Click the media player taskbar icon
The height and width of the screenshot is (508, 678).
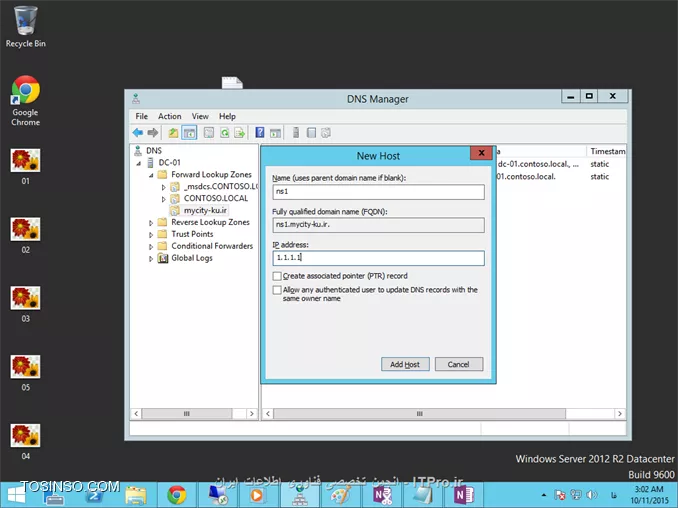(257, 495)
